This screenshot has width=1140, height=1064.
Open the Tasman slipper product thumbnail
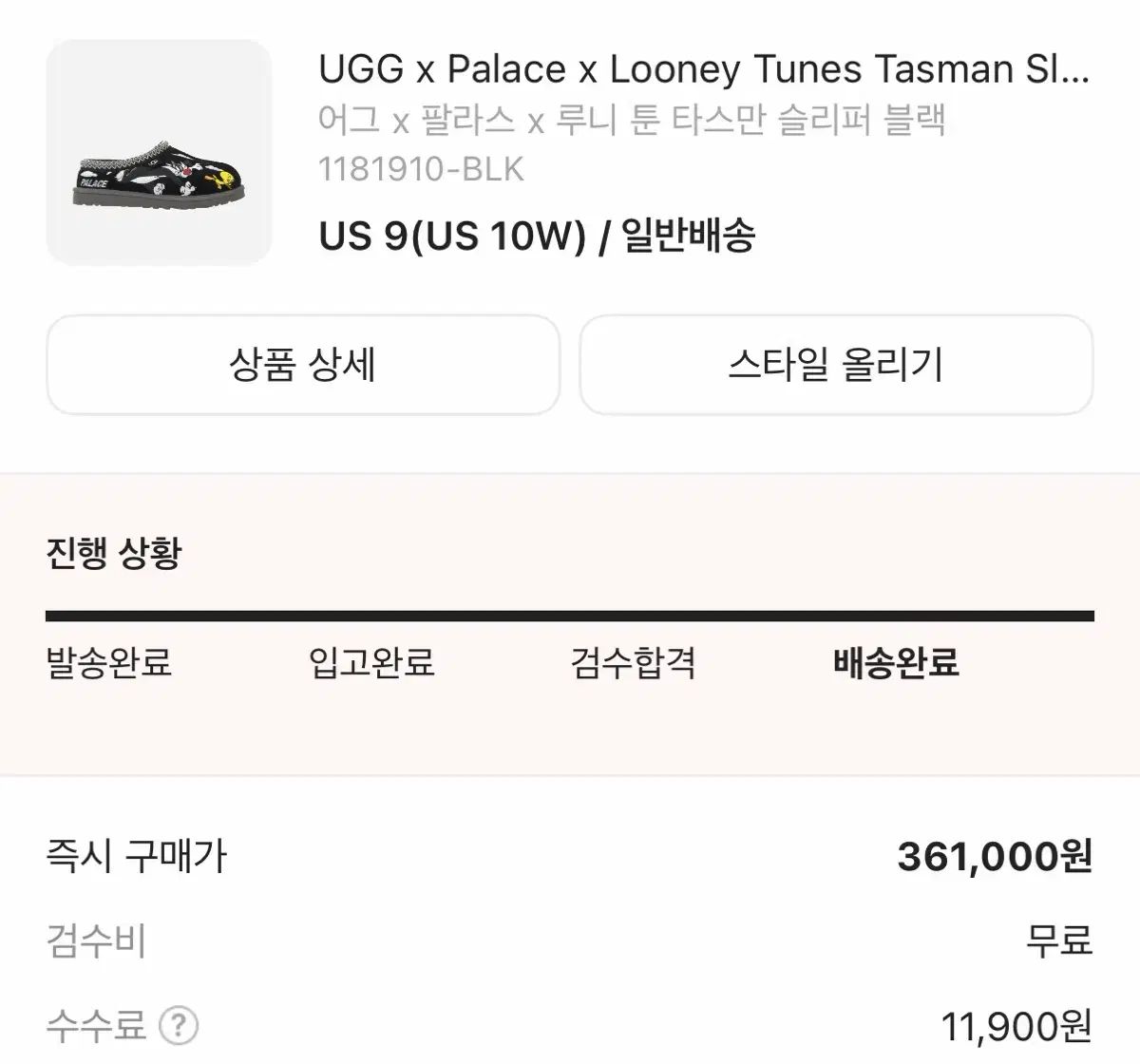click(x=159, y=152)
